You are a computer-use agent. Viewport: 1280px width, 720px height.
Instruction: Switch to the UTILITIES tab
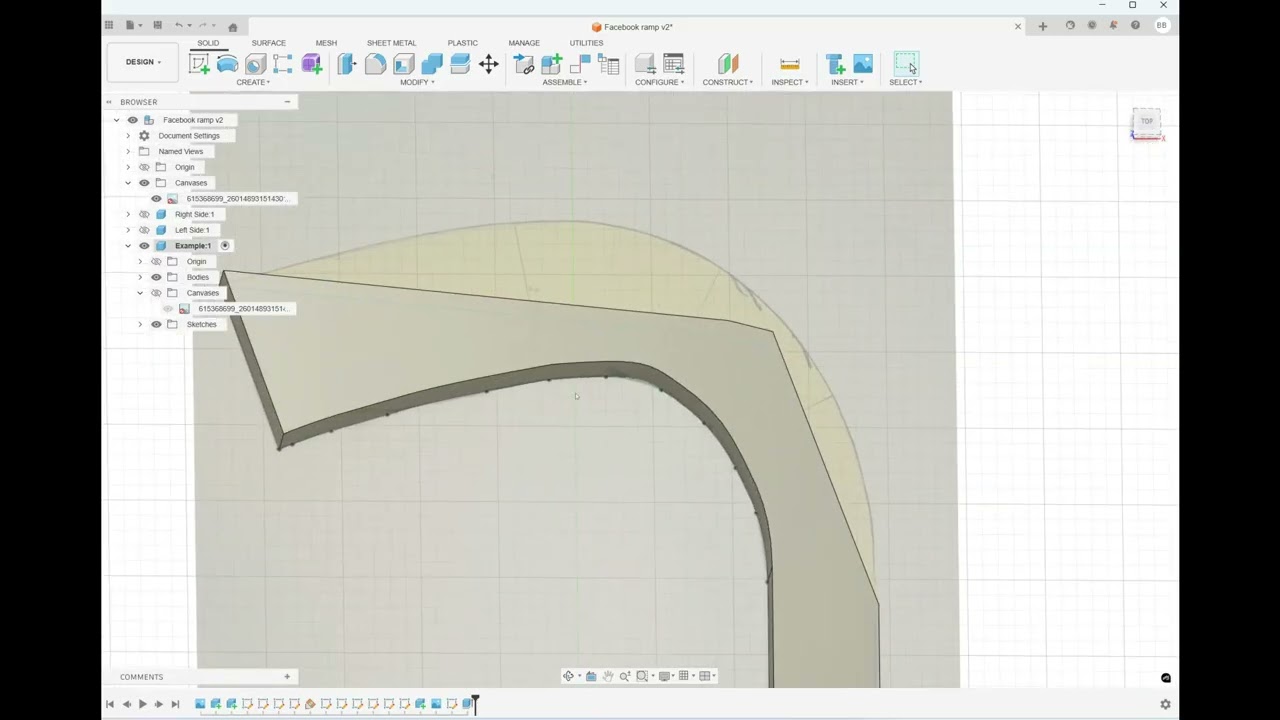click(586, 43)
